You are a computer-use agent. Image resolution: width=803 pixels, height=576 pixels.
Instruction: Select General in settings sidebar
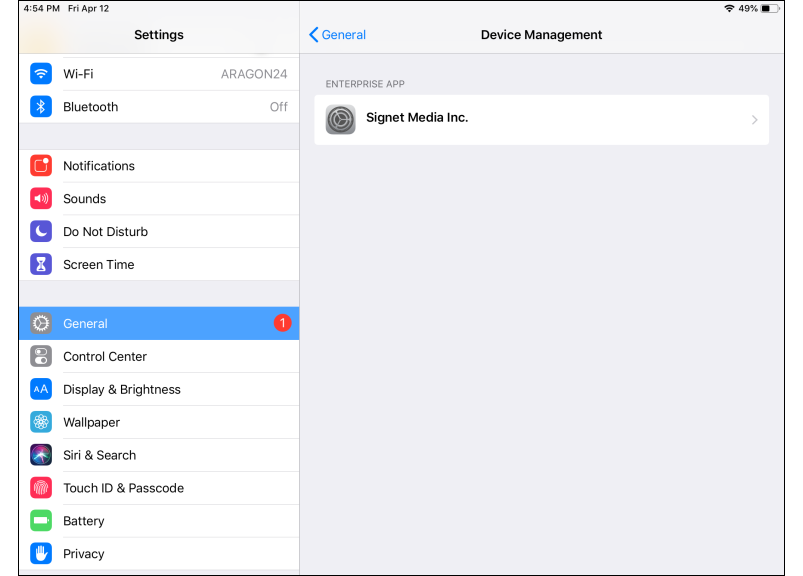tap(86, 324)
